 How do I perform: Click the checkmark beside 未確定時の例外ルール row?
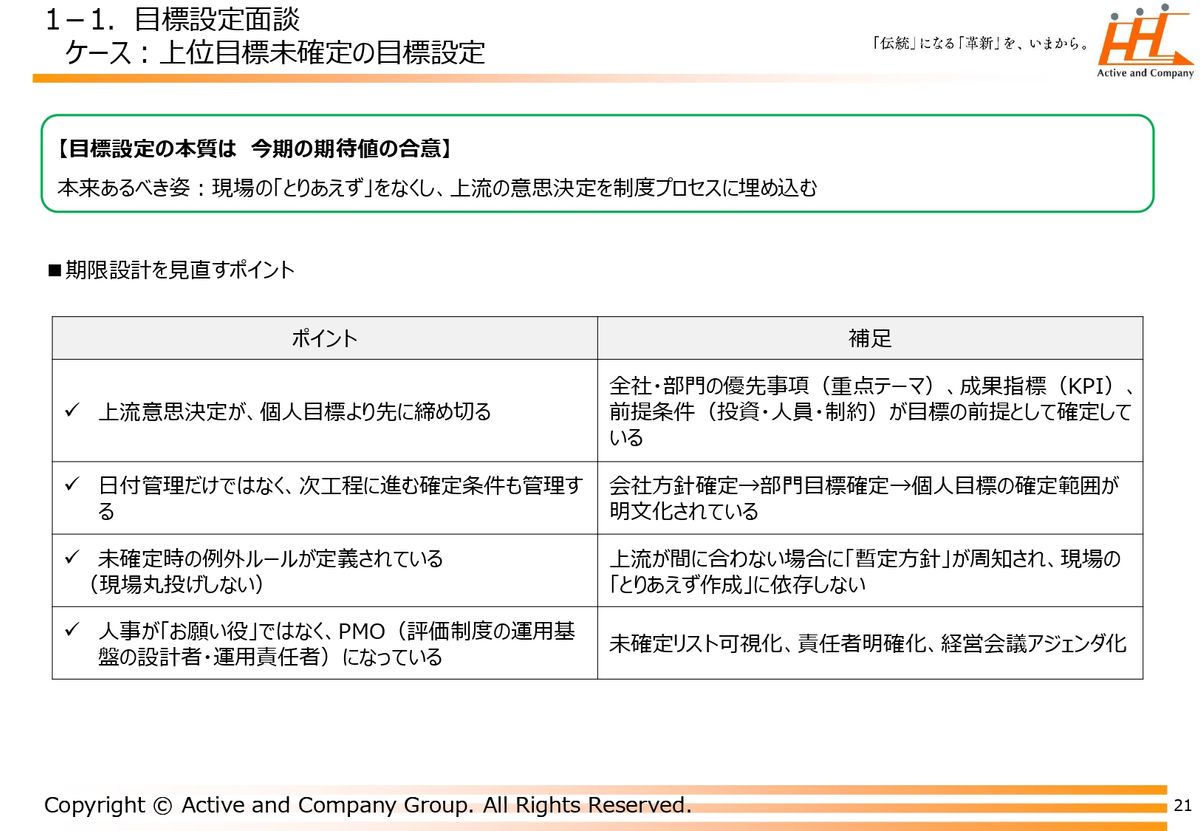(71, 558)
